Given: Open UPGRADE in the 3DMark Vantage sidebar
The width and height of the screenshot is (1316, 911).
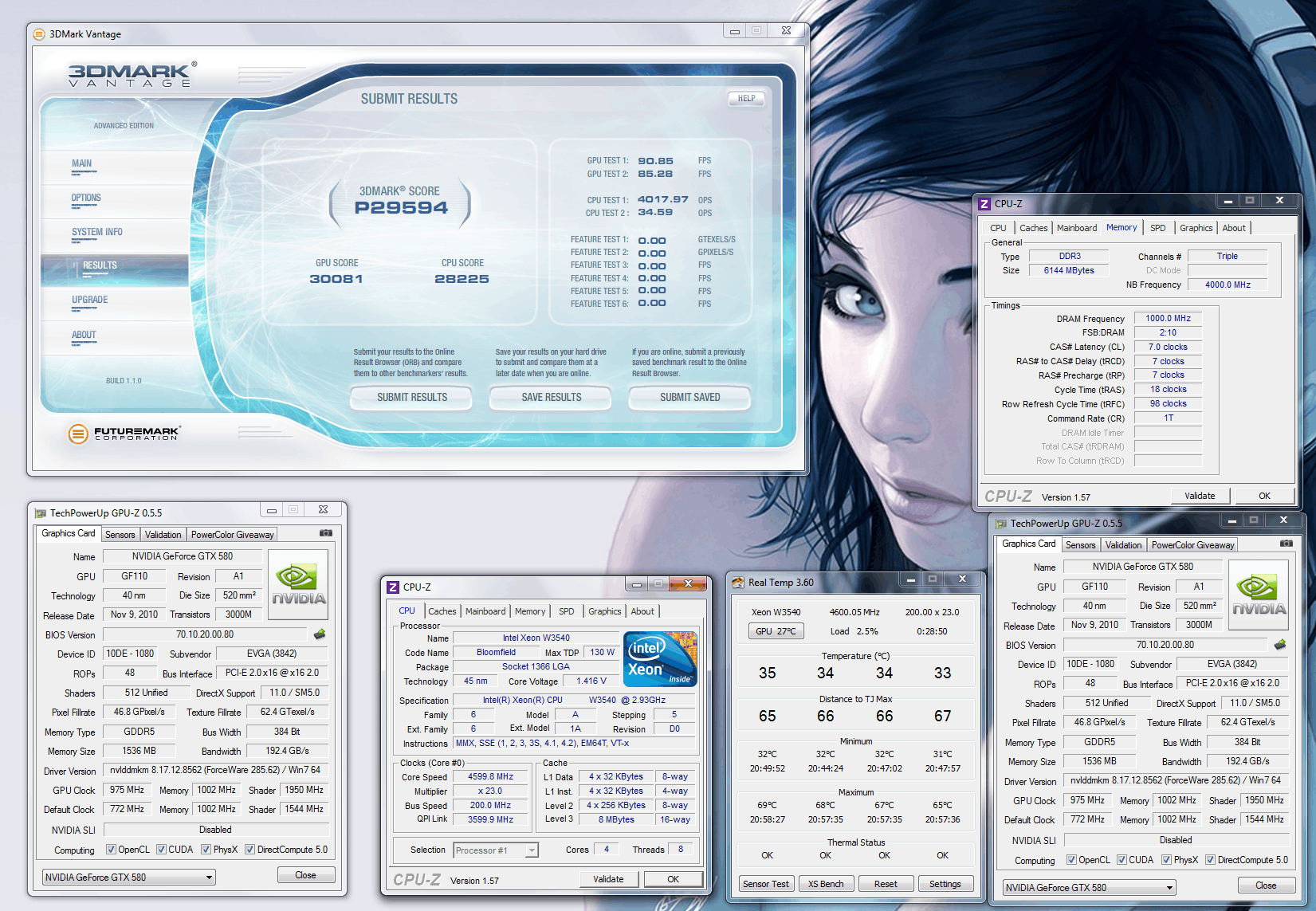Looking at the screenshot, I should click(90, 300).
